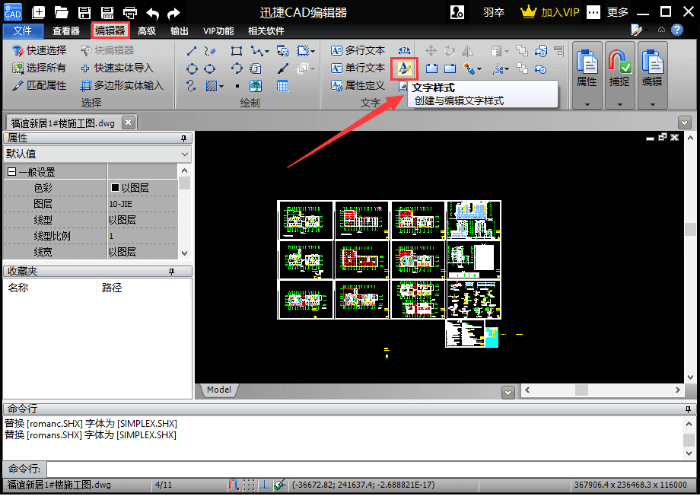Viewport: 700px width, 495px height.
Task: Select the Circle tool in Draw group
Action: 192,69
